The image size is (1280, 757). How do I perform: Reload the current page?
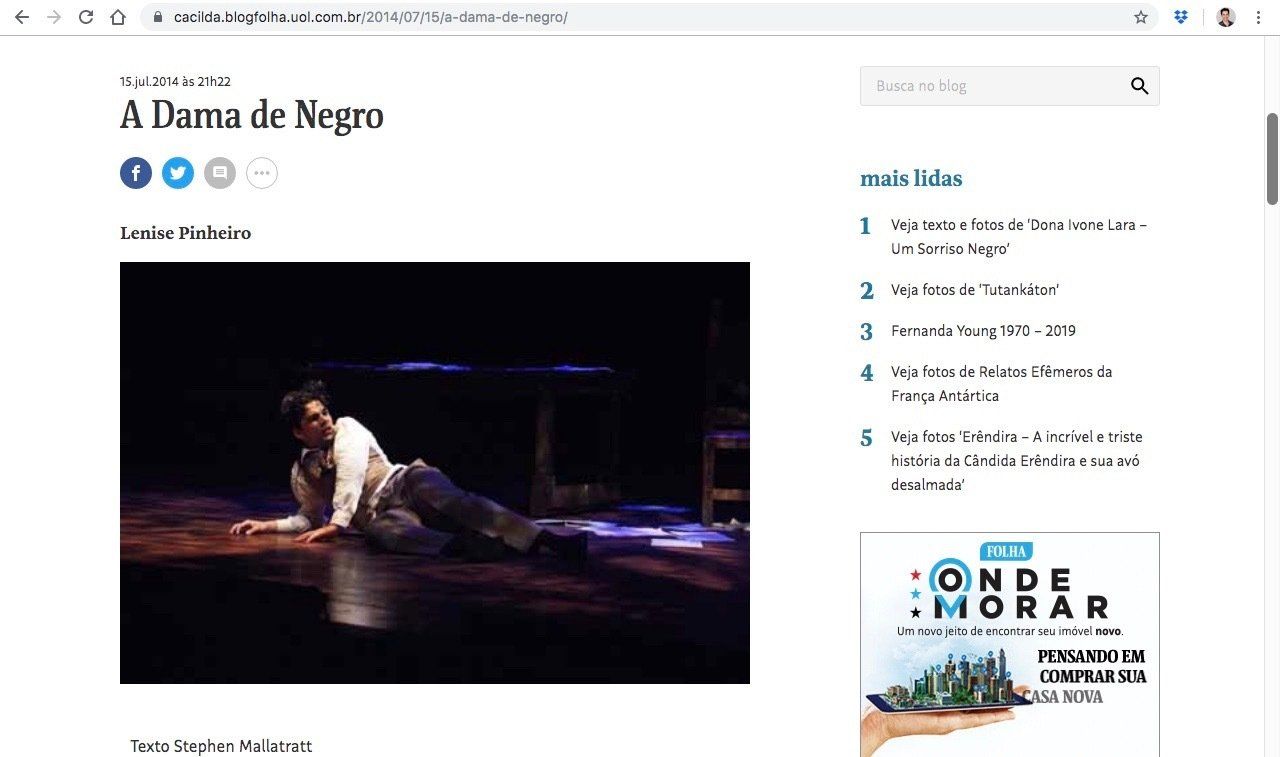(x=86, y=17)
